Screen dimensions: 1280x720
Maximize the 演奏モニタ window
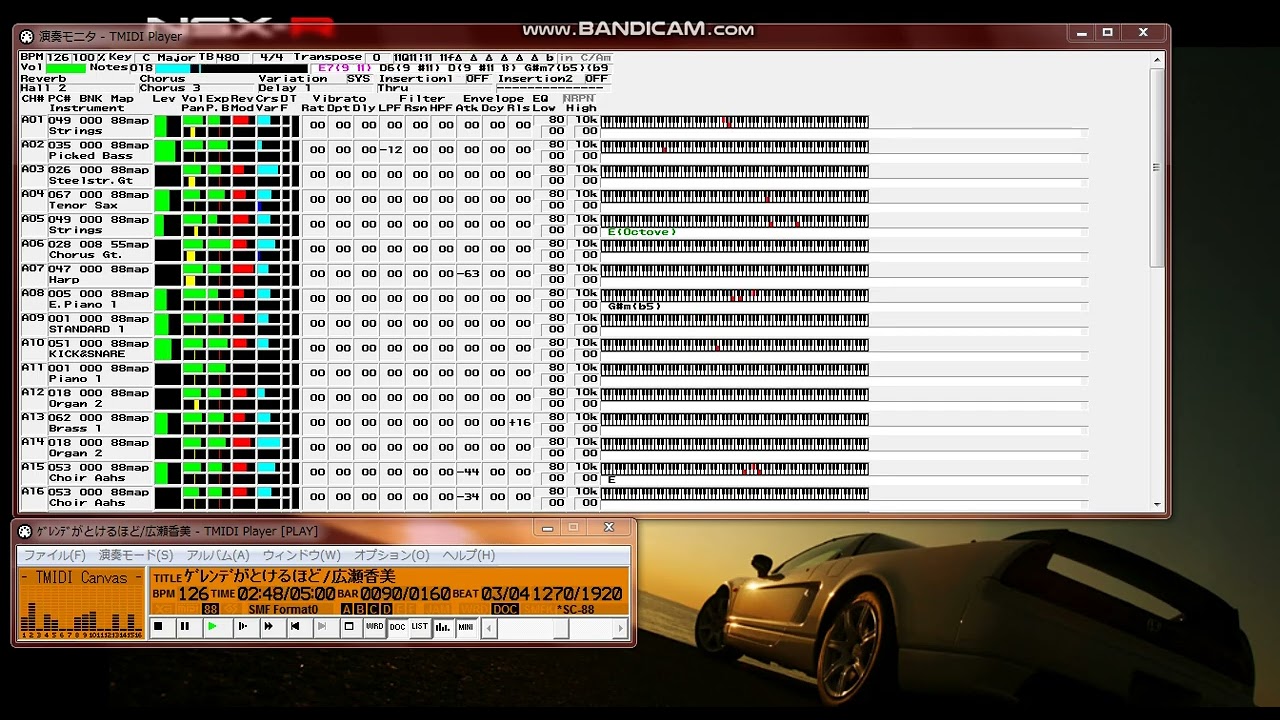(x=1108, y=33)
